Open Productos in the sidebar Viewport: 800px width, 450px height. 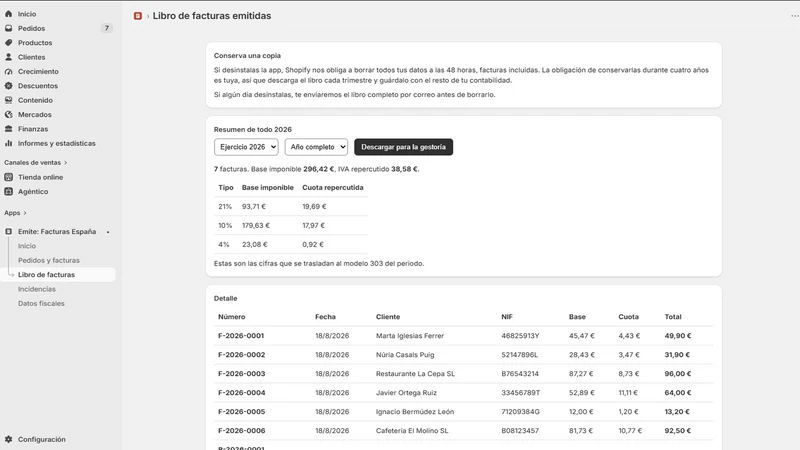point(35,42)
